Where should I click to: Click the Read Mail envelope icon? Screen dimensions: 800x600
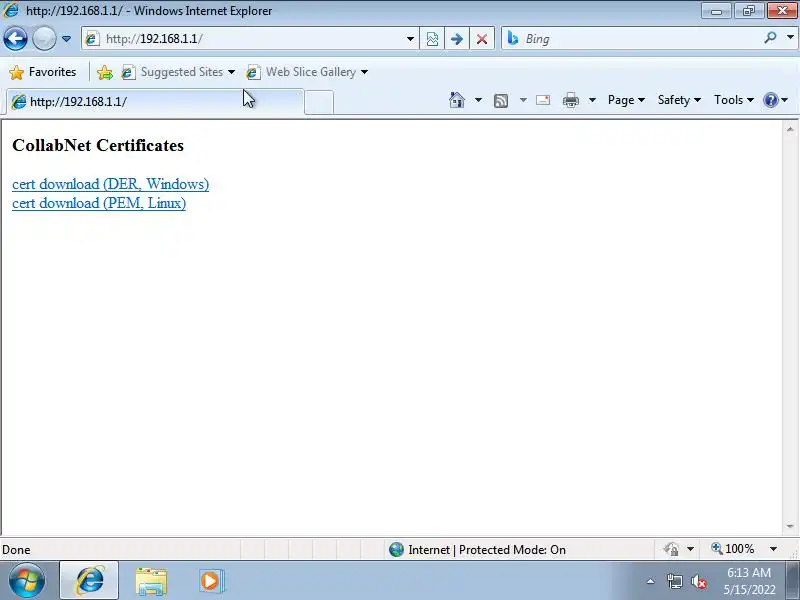click(543, 100)
